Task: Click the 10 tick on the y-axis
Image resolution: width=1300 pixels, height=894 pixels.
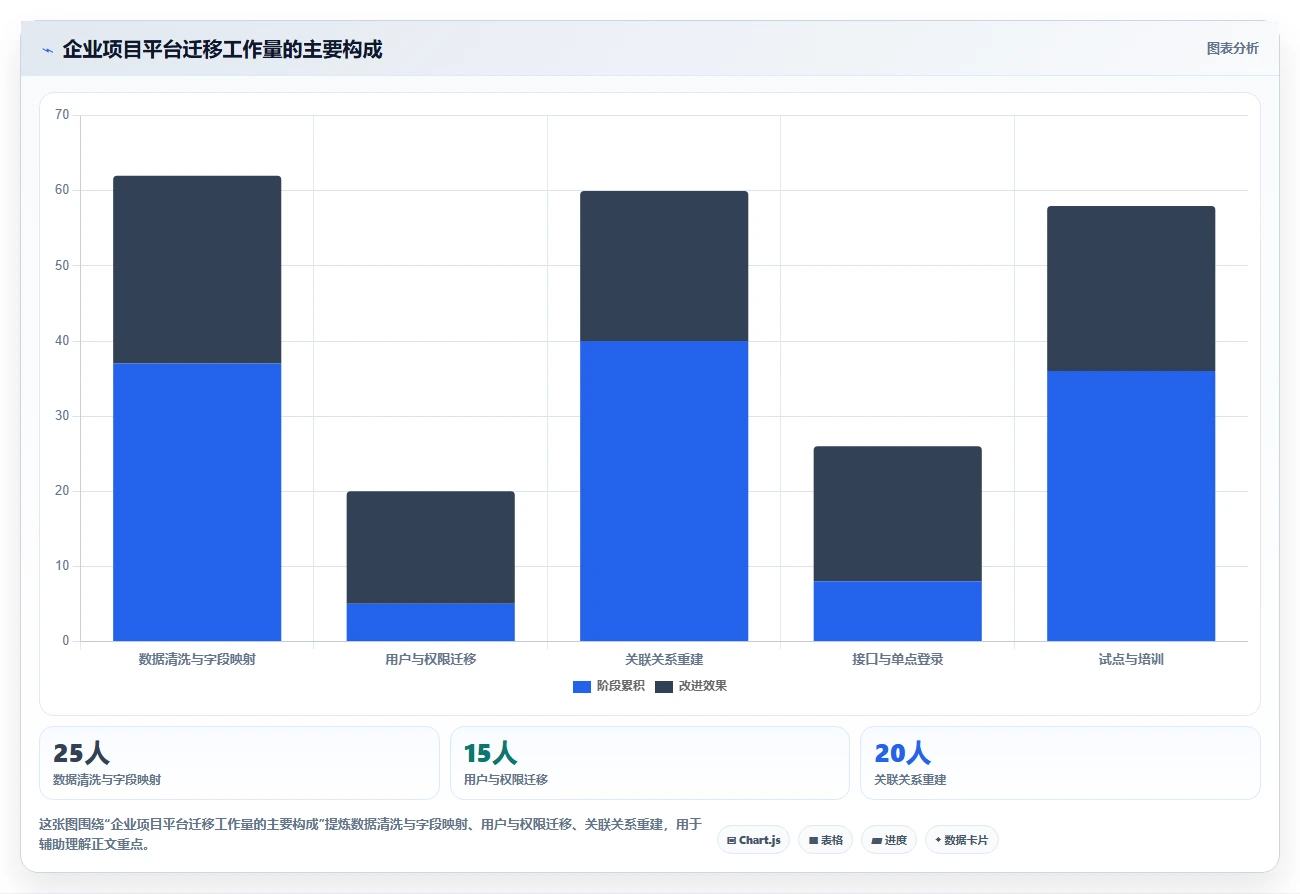Action: (62, 566)
